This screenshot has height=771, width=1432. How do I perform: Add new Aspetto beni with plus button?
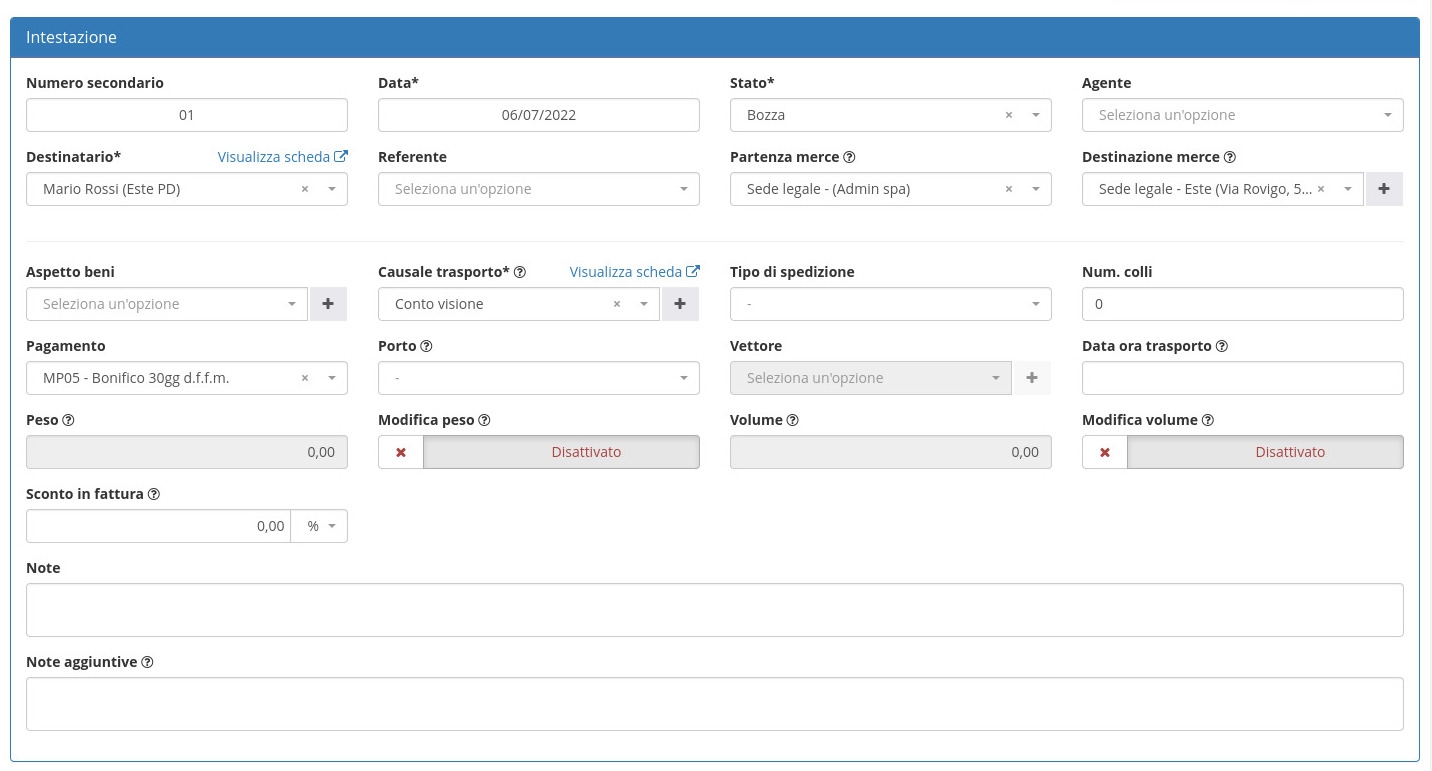328,304
